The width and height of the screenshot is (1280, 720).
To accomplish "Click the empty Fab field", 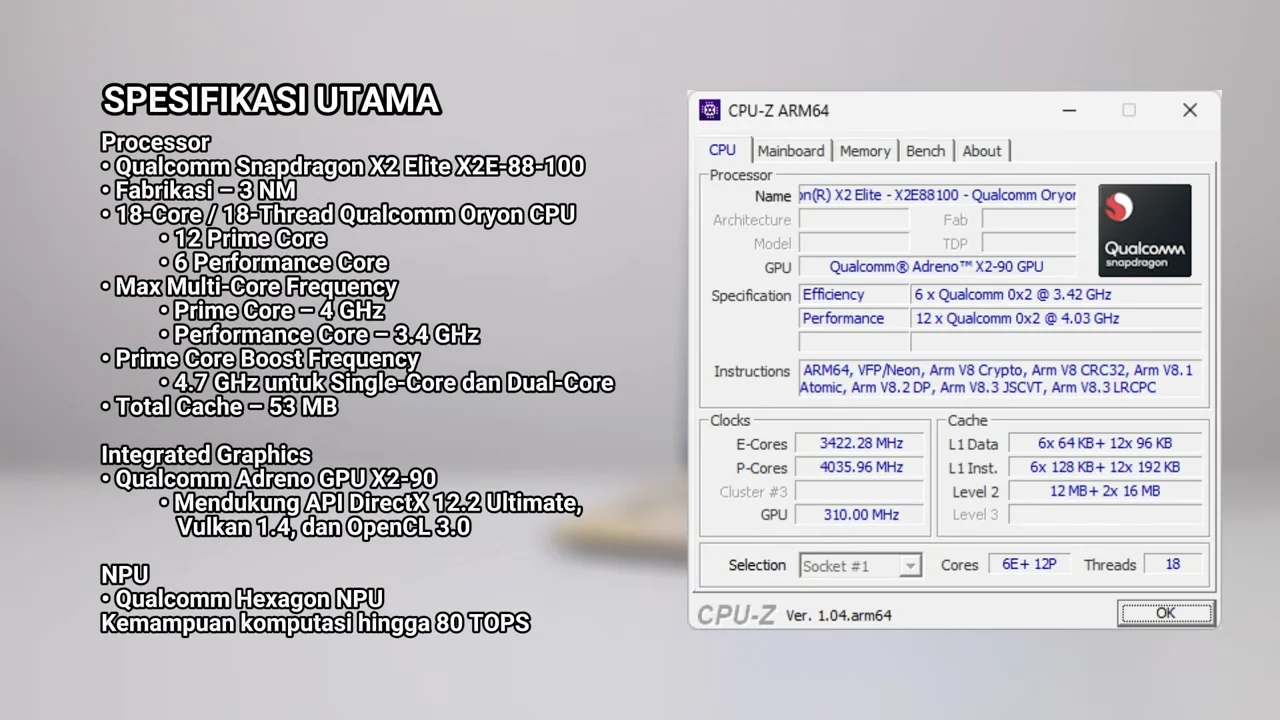I will click(1029, 219).
